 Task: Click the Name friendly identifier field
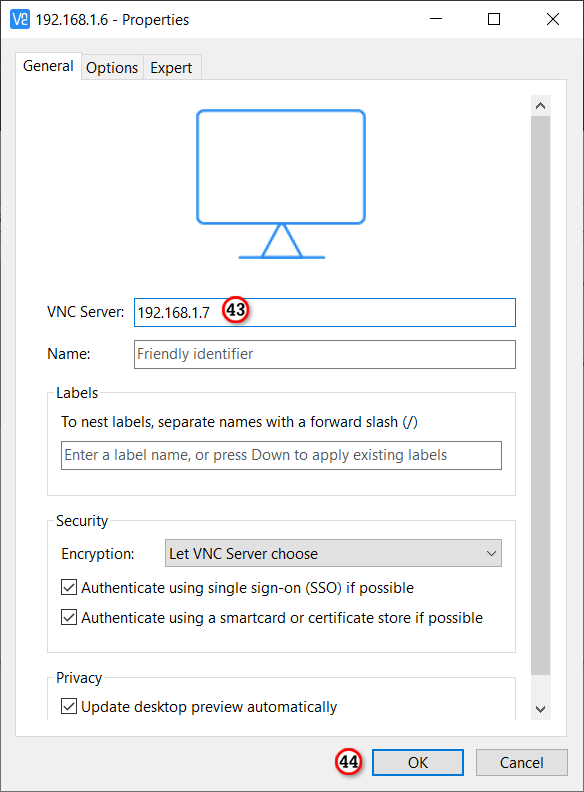point(325,354)
